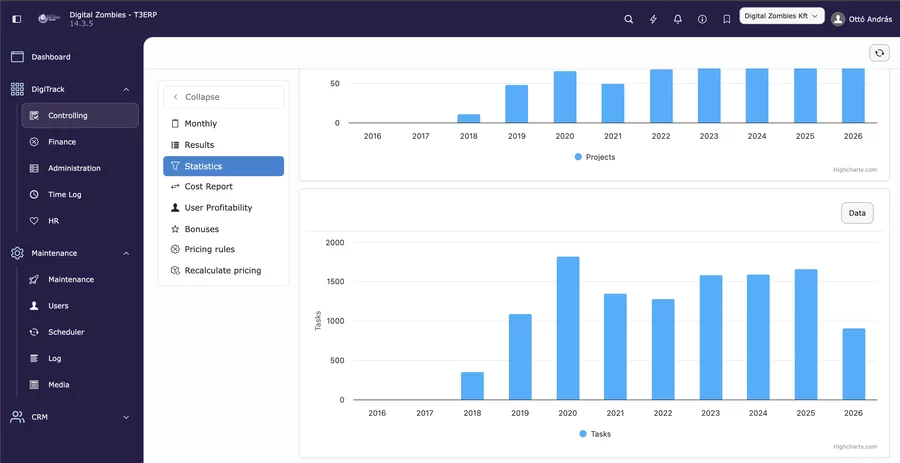This screenshot has width=900, height=463.
Task: Click the 2018 bar in Projects chart
Action: [468, 119]
